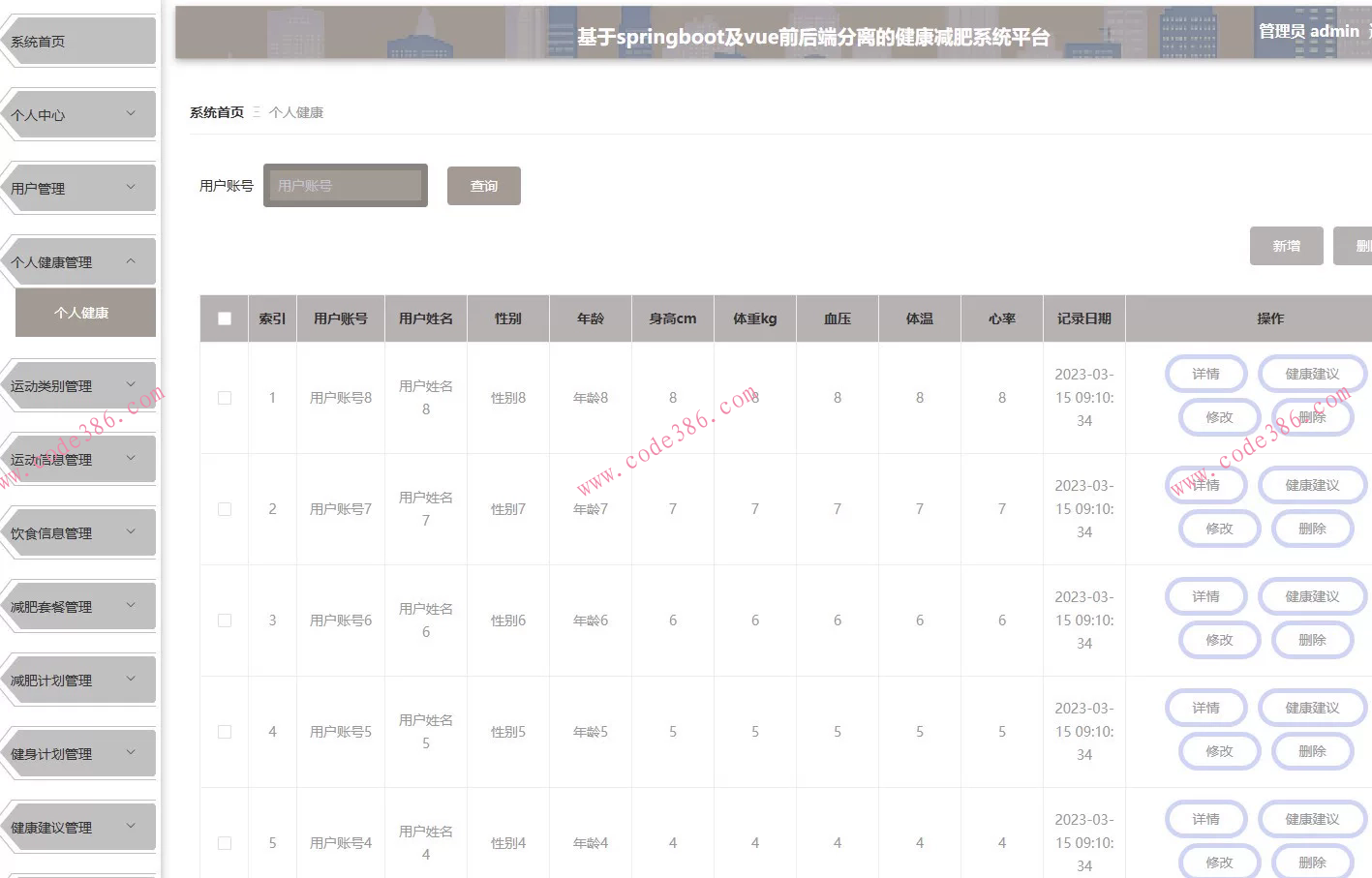
Task: Open 健康建议 for row 用户账号5
Action: [x=1312, y=708]
